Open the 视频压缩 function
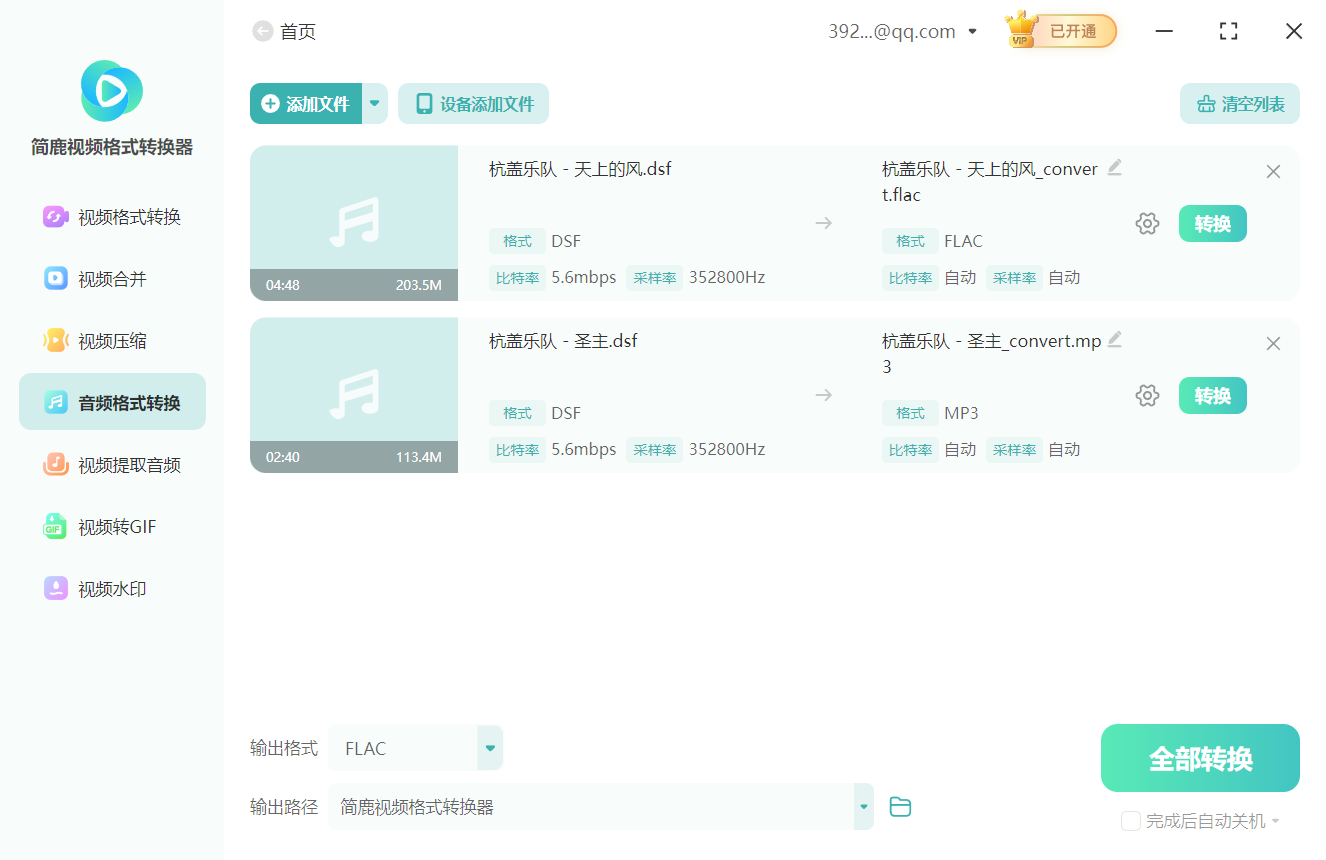The height and width of the screenshot is (860, 1326). coord(111,340)
